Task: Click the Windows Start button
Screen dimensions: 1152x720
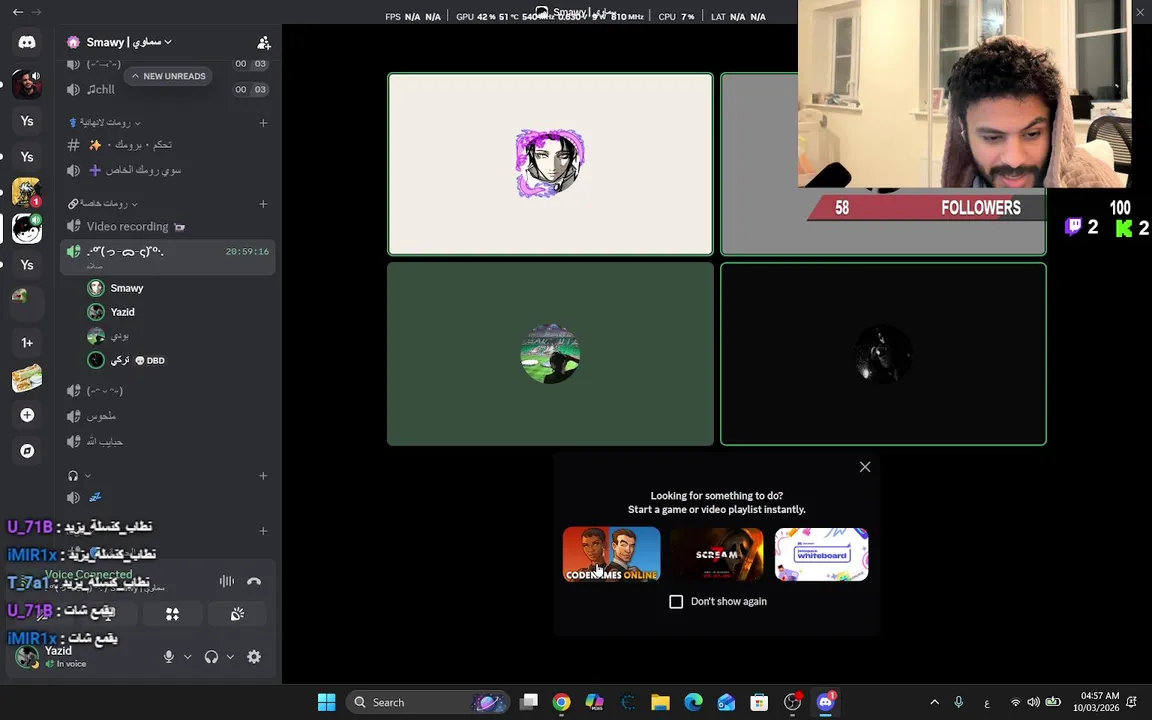Action: point(327,702)
